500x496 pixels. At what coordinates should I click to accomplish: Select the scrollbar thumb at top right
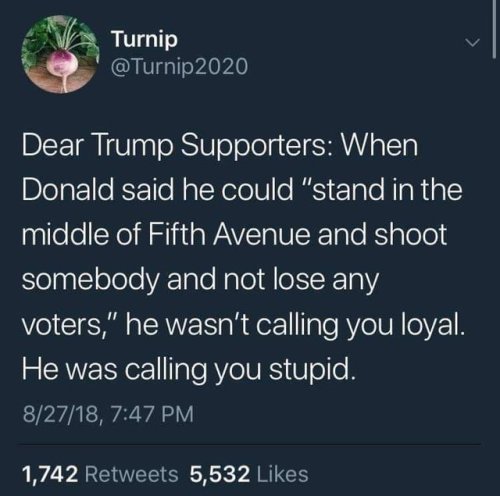click(x=494, y=29)
